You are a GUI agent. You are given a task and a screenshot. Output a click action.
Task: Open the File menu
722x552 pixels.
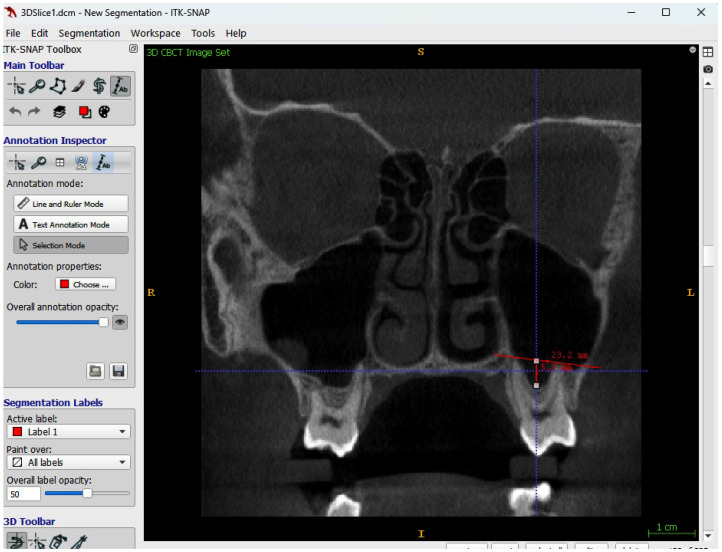click(13, 33)
